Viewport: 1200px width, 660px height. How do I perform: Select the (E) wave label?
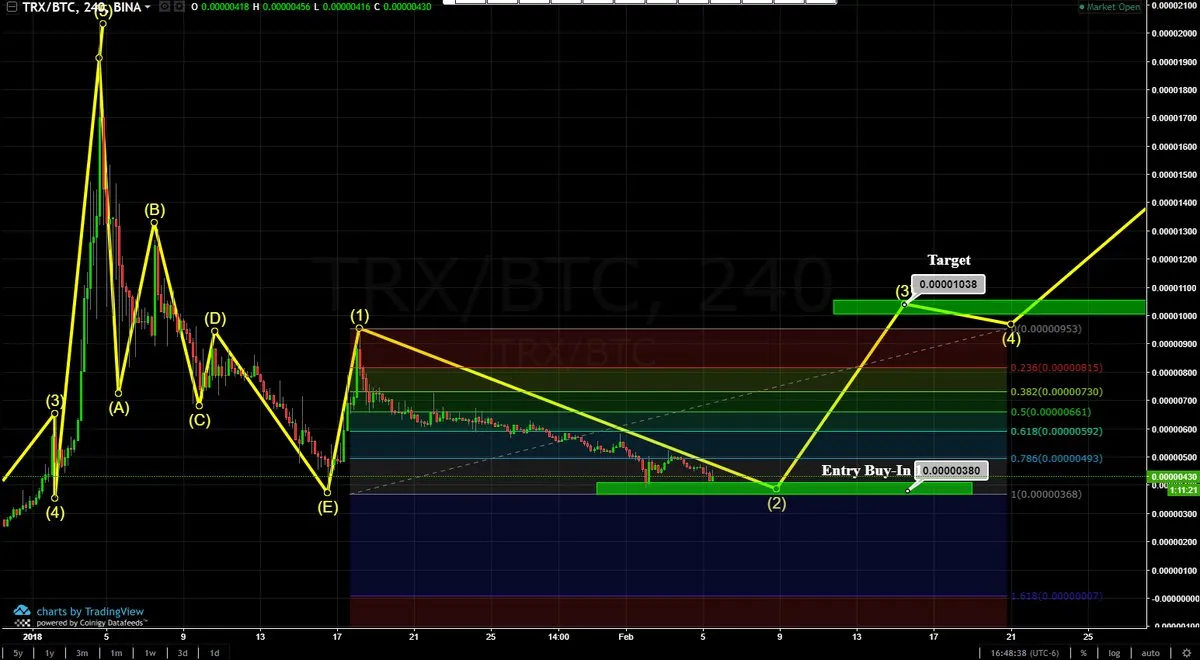[327, 507]
